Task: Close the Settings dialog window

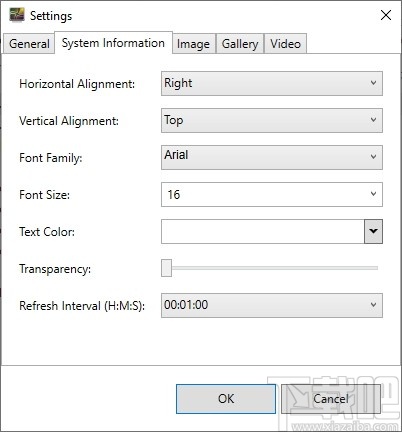Action: (386, 15)
